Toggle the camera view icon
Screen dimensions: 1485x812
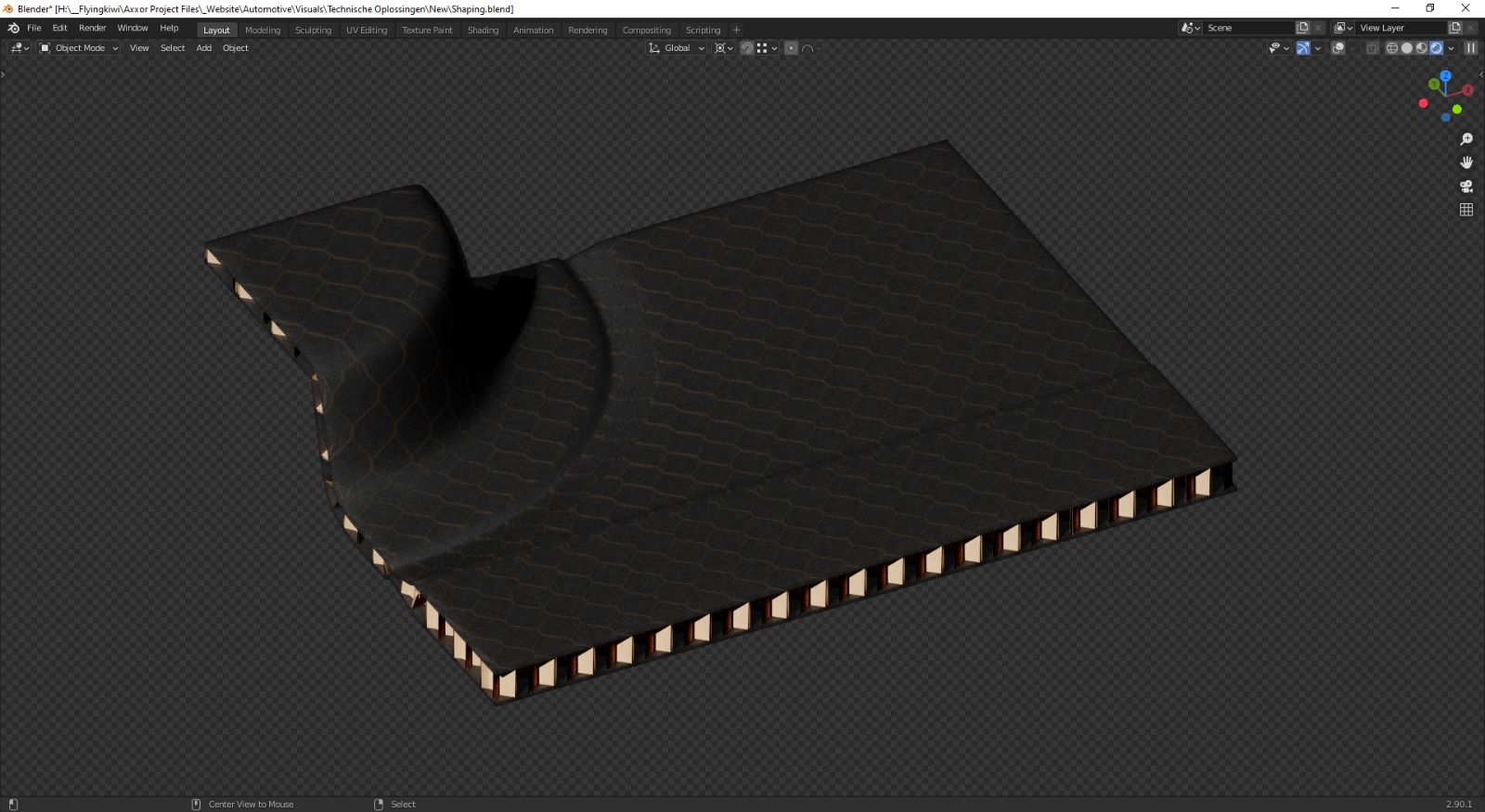1466,186
